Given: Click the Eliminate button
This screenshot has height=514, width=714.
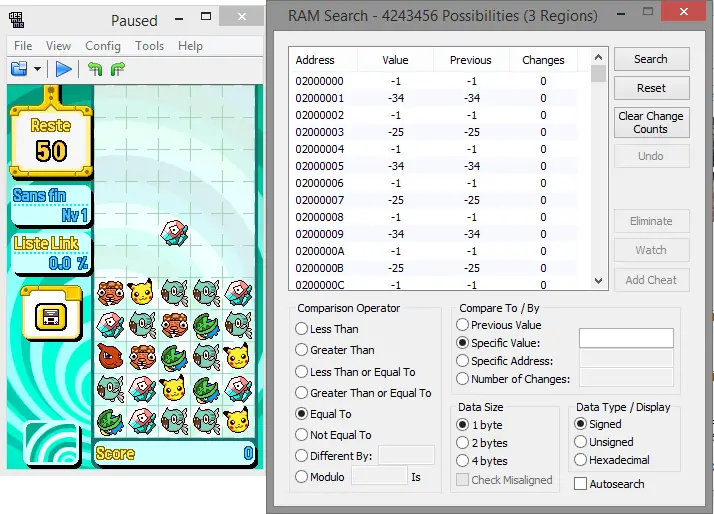Looking at the screenshot, I should [x=652, y=221].
